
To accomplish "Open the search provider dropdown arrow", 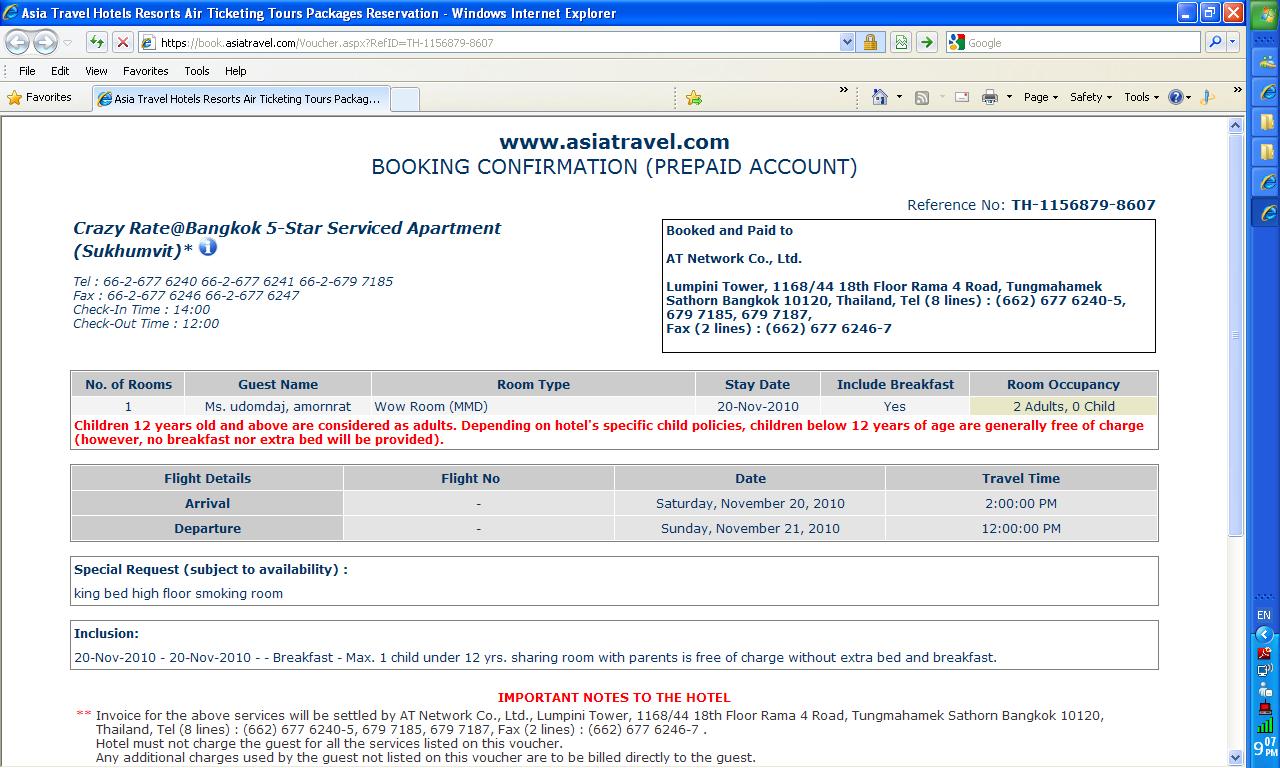I will (x=1233, y=42).
